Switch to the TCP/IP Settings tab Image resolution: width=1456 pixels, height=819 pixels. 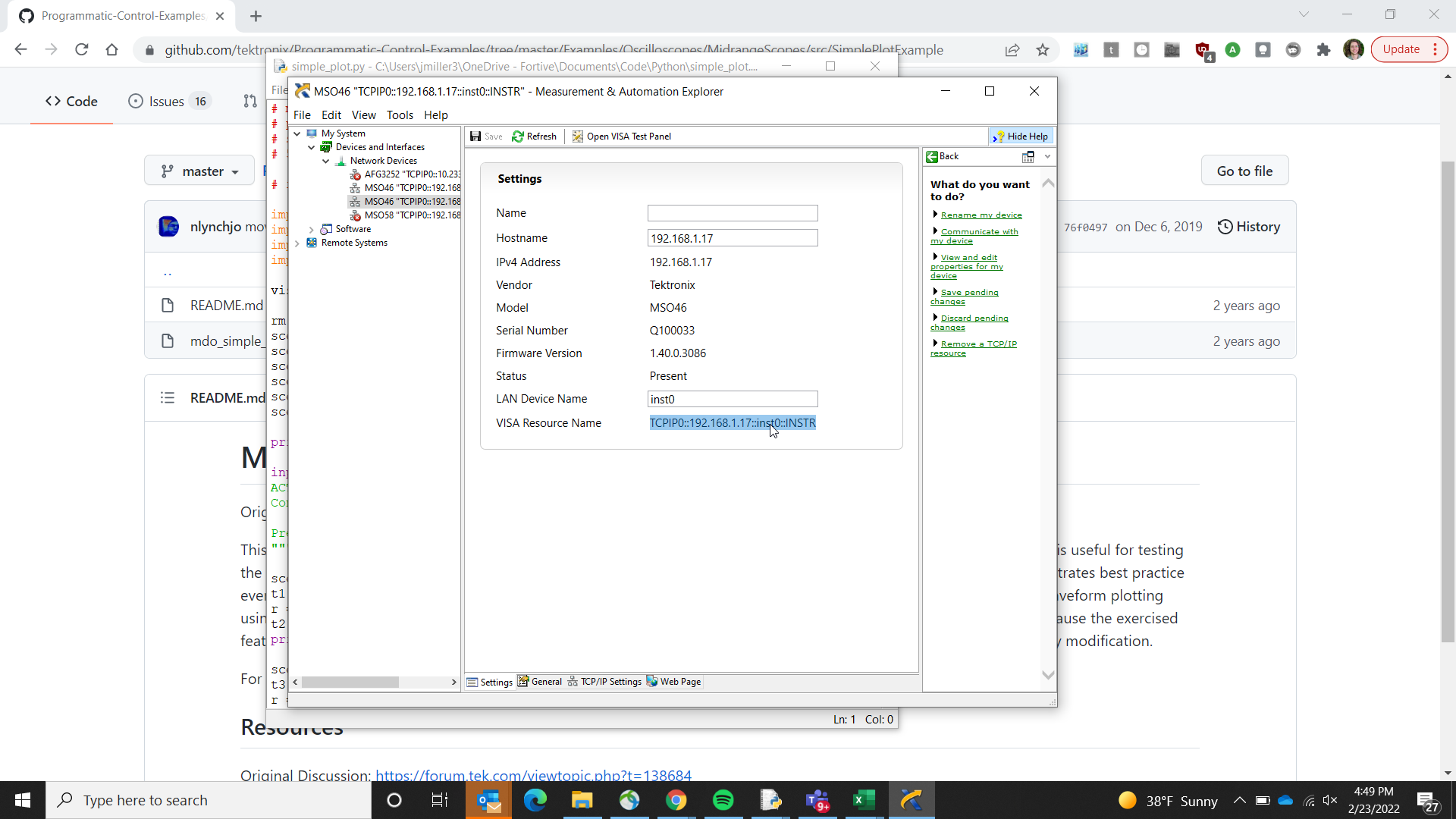click(x=604, y=682)
